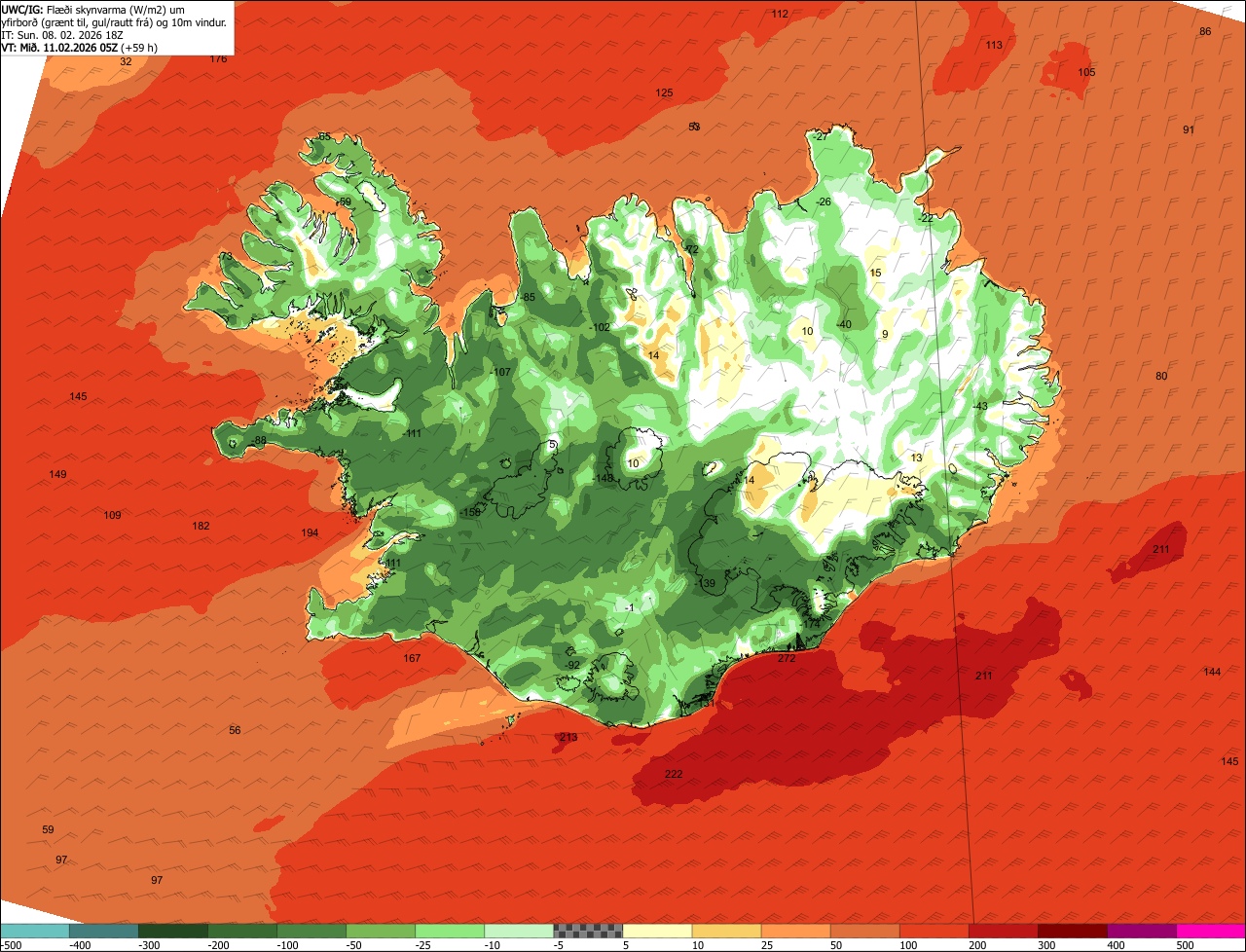Click the value 91 at the right edge

(1188, 130)
